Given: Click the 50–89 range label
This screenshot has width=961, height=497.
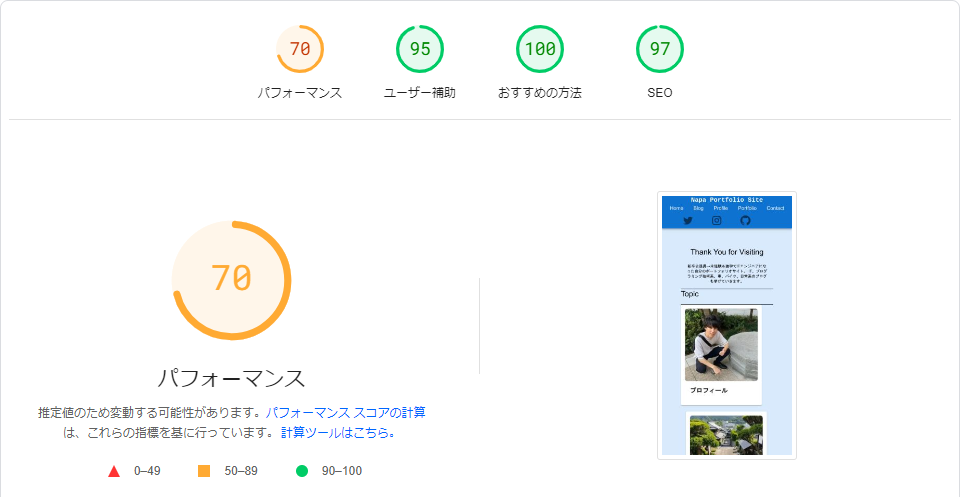Looking at the screenshot, I should tap(241, 471).
